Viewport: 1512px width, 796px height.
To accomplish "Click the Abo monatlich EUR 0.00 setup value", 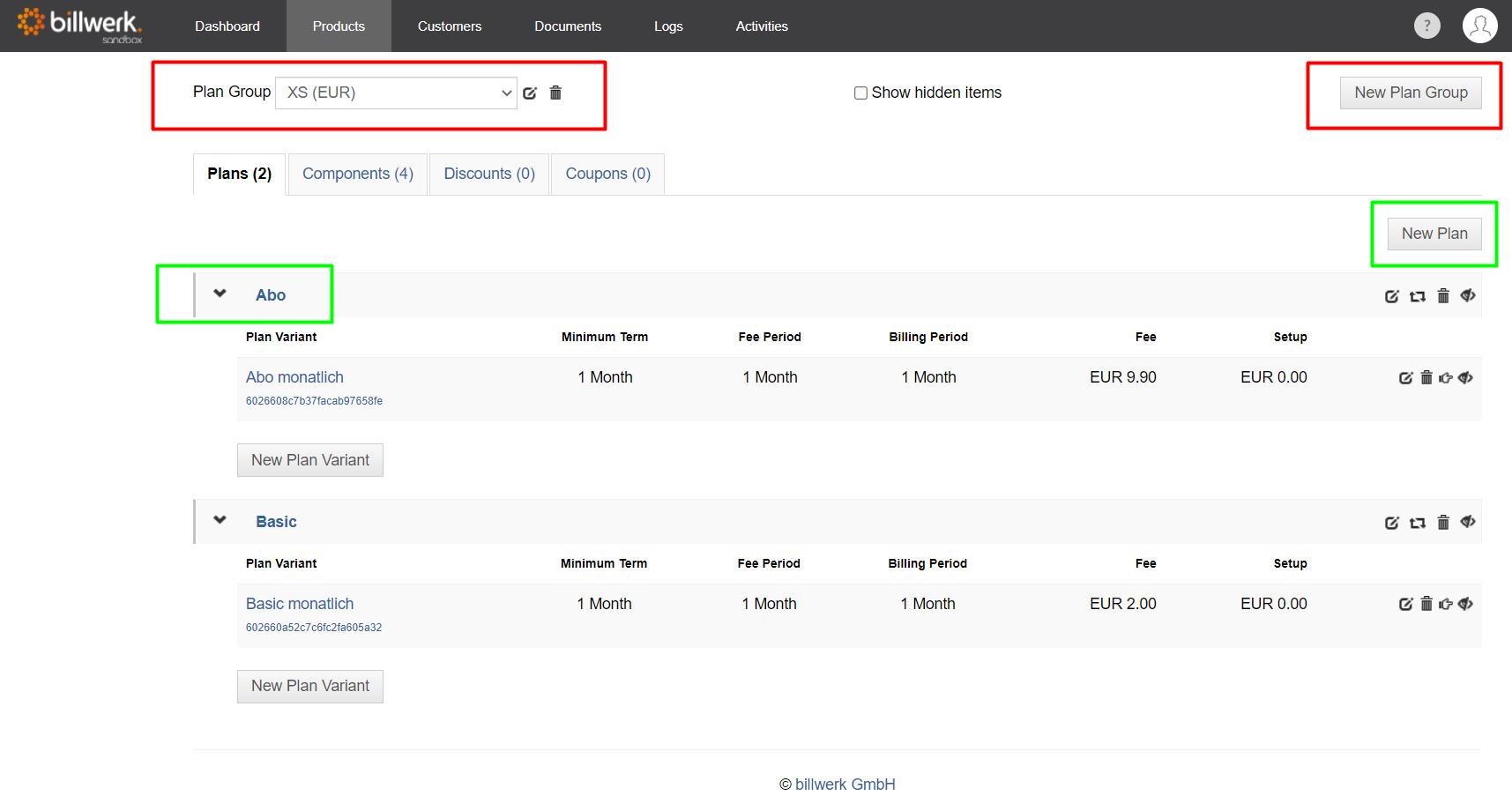I will pyautogui.click(x=1273, y=377).
